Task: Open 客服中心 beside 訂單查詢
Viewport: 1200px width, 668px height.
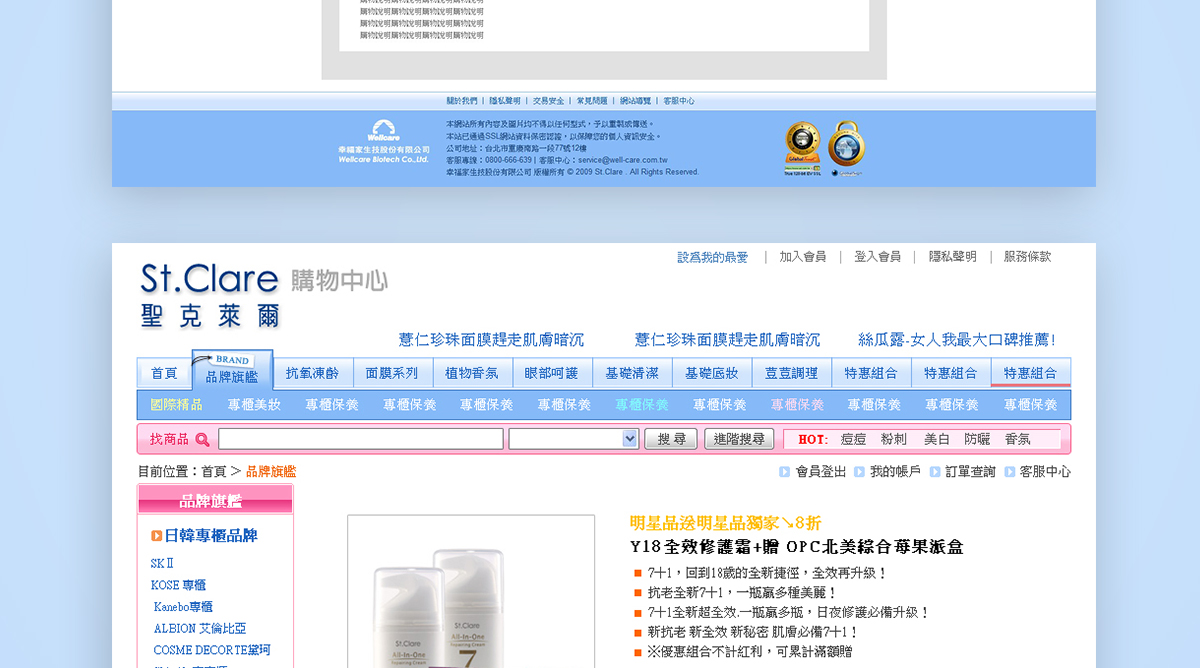Action: coord(1045,471)
